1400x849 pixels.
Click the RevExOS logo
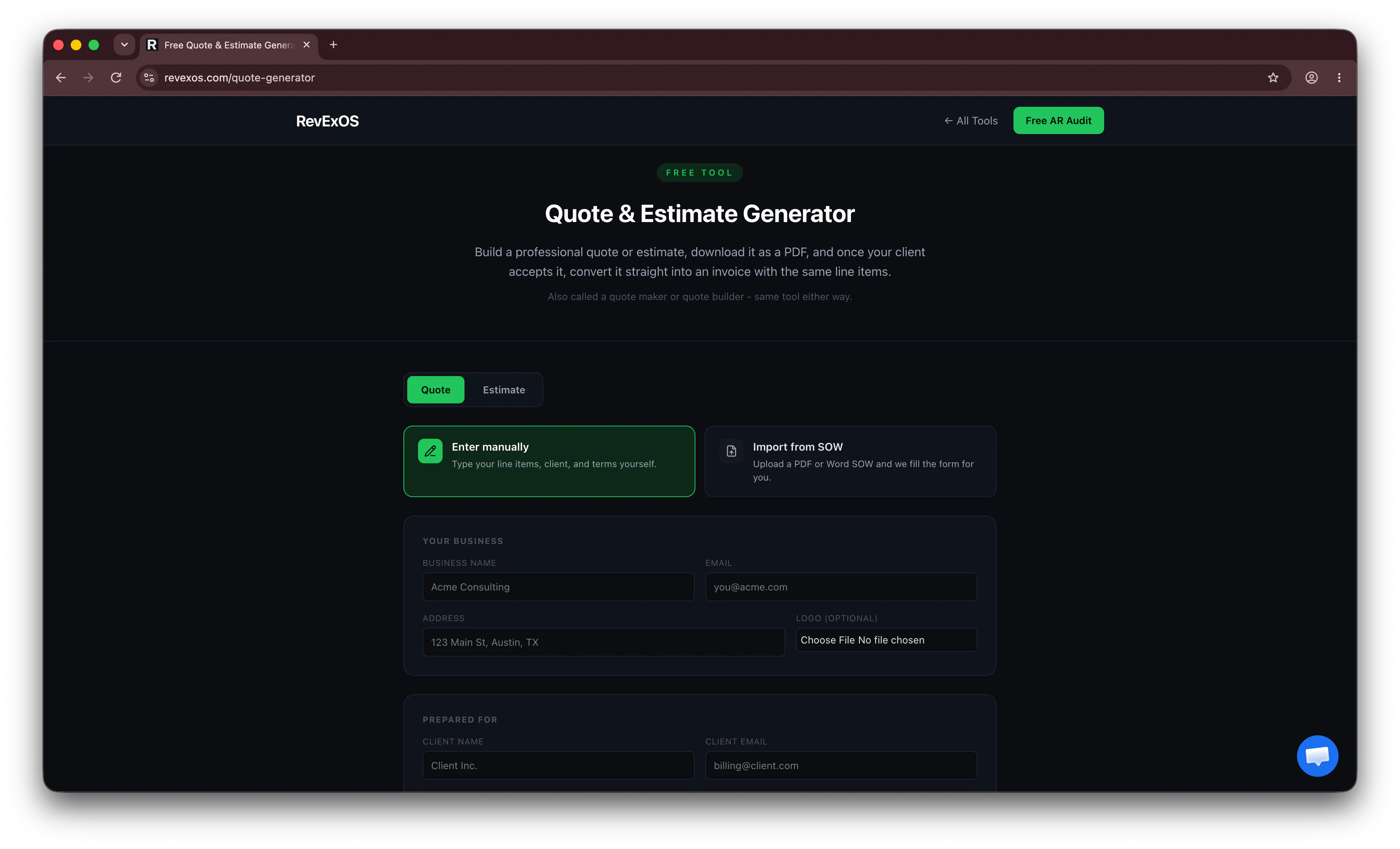coord(327,121)
